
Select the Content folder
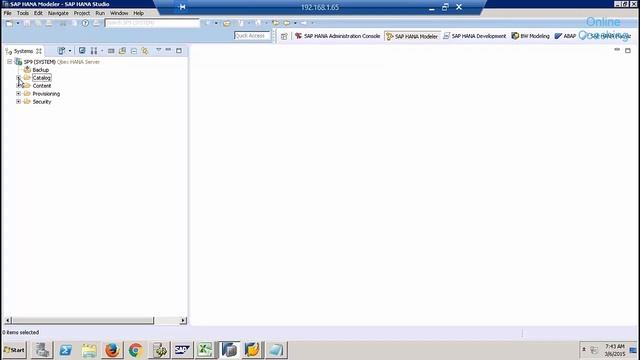(42, 86)
